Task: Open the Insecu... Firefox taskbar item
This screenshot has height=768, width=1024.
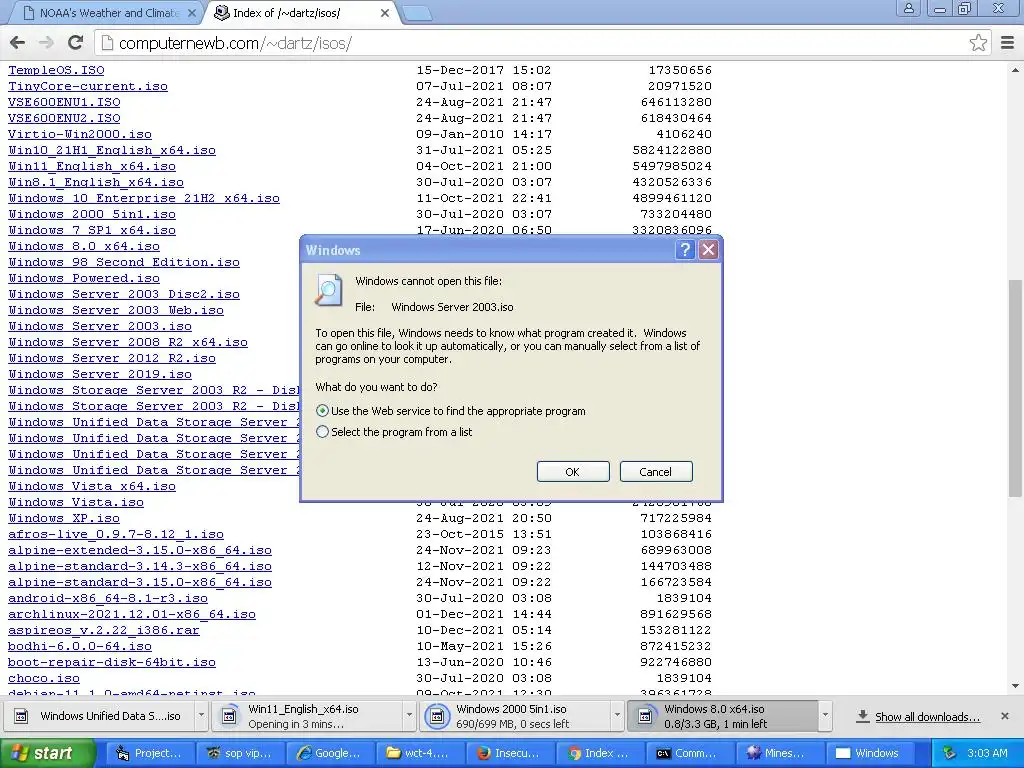Action: point(510,753)
